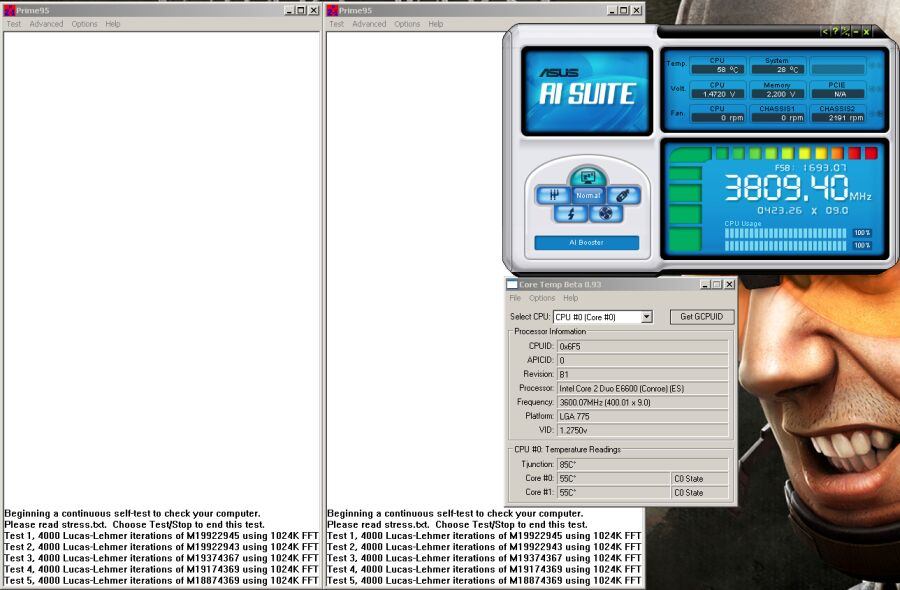Click the 0423.26 x 09.0 multiplier text
Screen dimensions: 900x590
click(802, 211)
